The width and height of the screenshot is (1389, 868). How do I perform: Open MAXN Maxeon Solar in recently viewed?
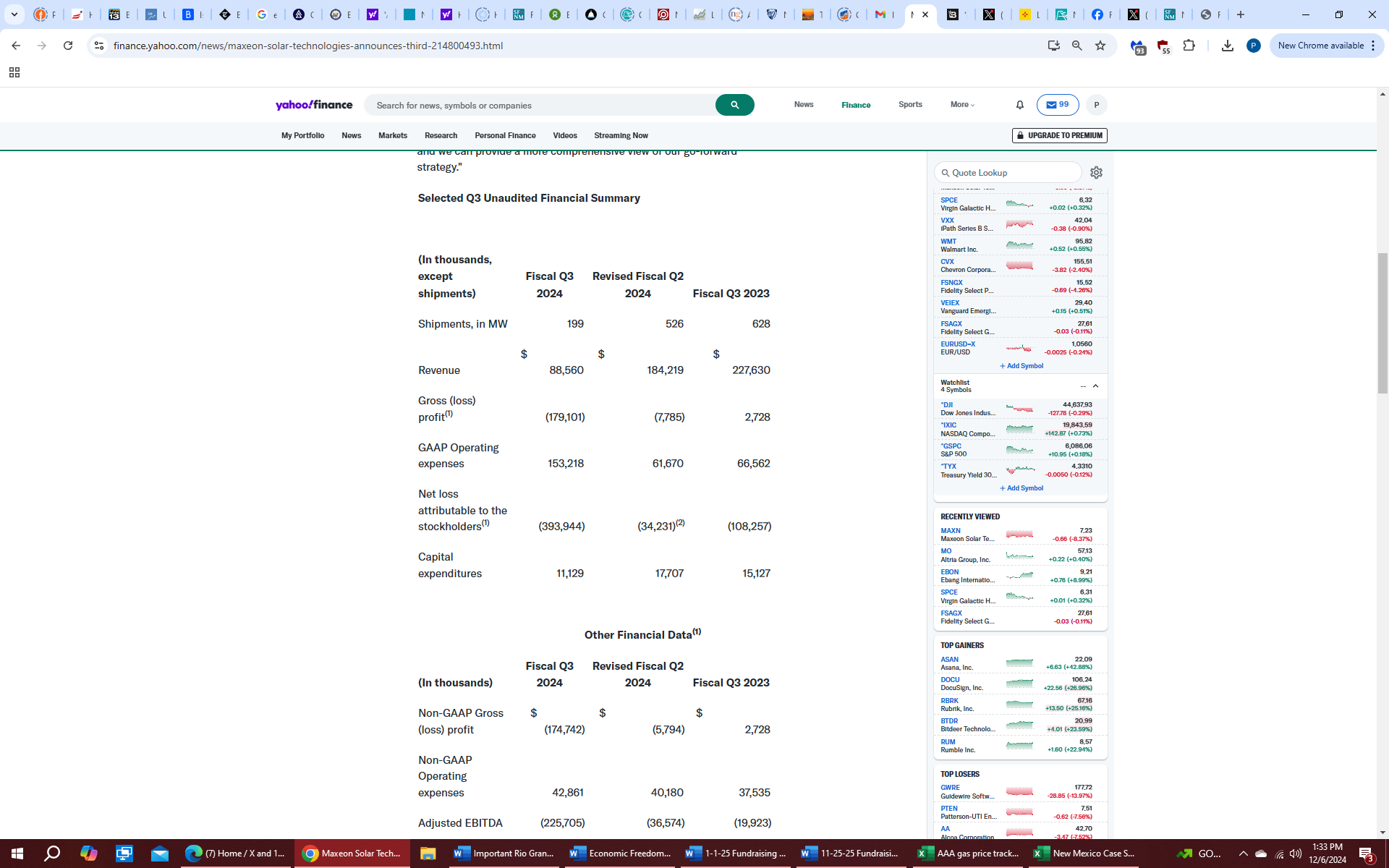(951, 531)
